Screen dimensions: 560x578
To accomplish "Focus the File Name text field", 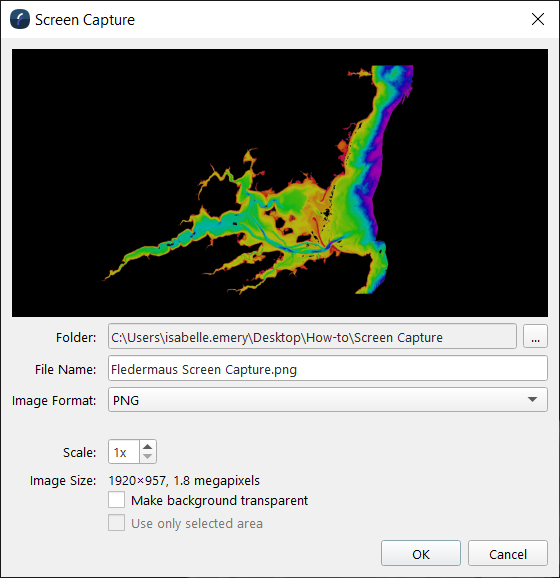I will pos(328,368).
